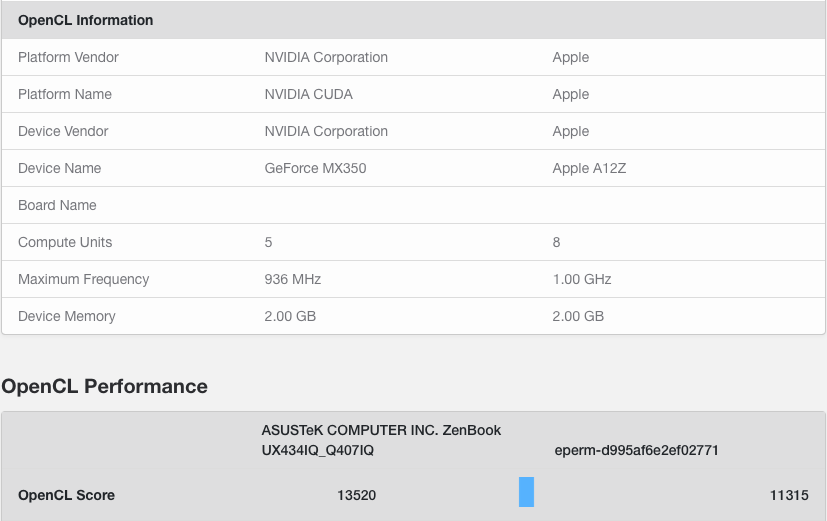The width and height of the screenshot is (827, 521).
Task: Click the blue OpenCL score comparison bar
Action: (x=526, y=492)
